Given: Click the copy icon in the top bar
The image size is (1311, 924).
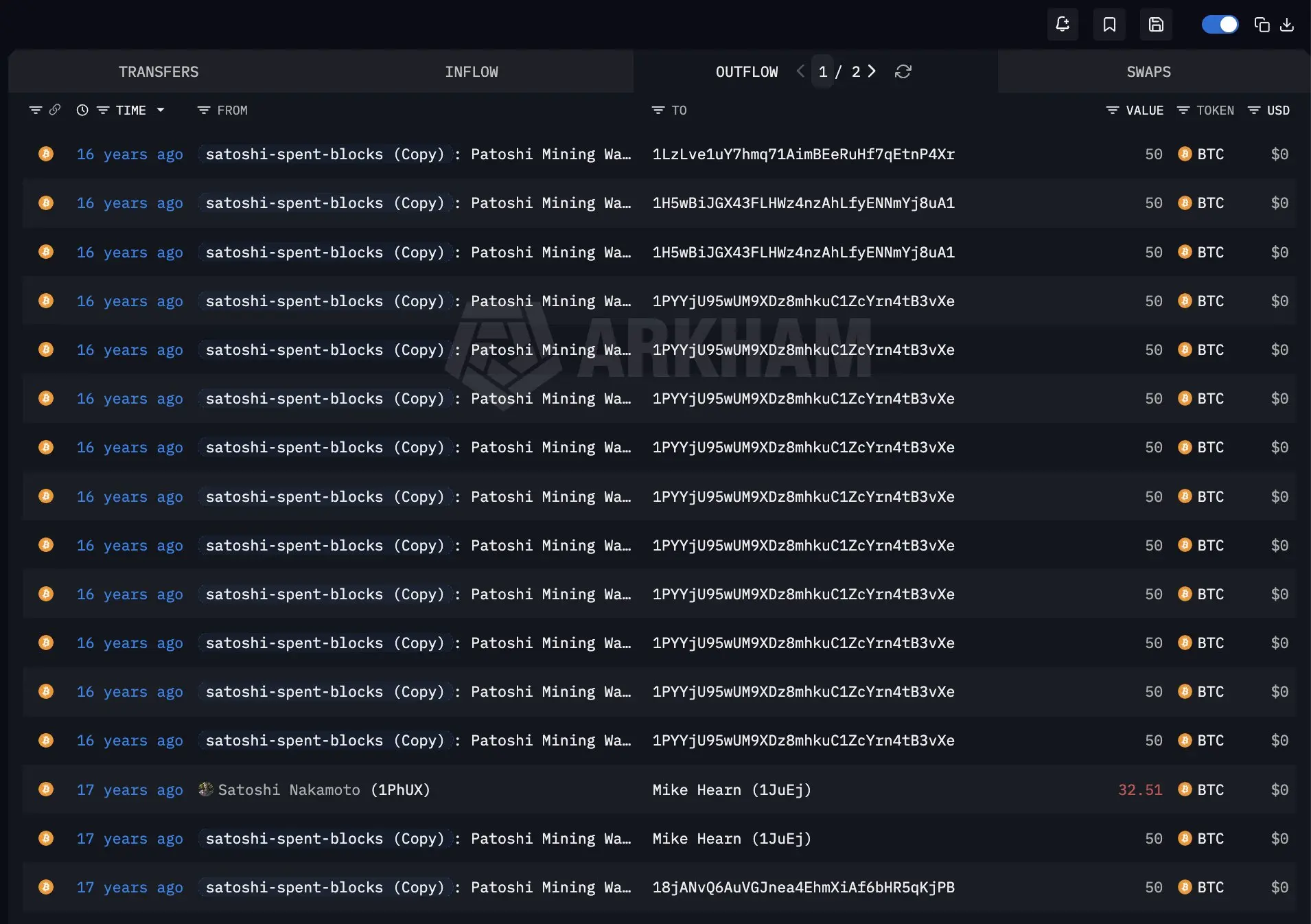Looking at the screenshot, I should click(x=1262, y=25).
